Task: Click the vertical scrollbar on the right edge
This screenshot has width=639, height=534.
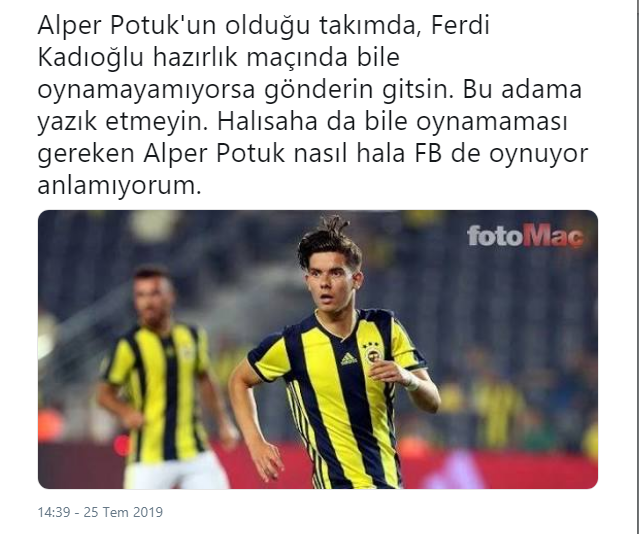Action: [637, 267]
